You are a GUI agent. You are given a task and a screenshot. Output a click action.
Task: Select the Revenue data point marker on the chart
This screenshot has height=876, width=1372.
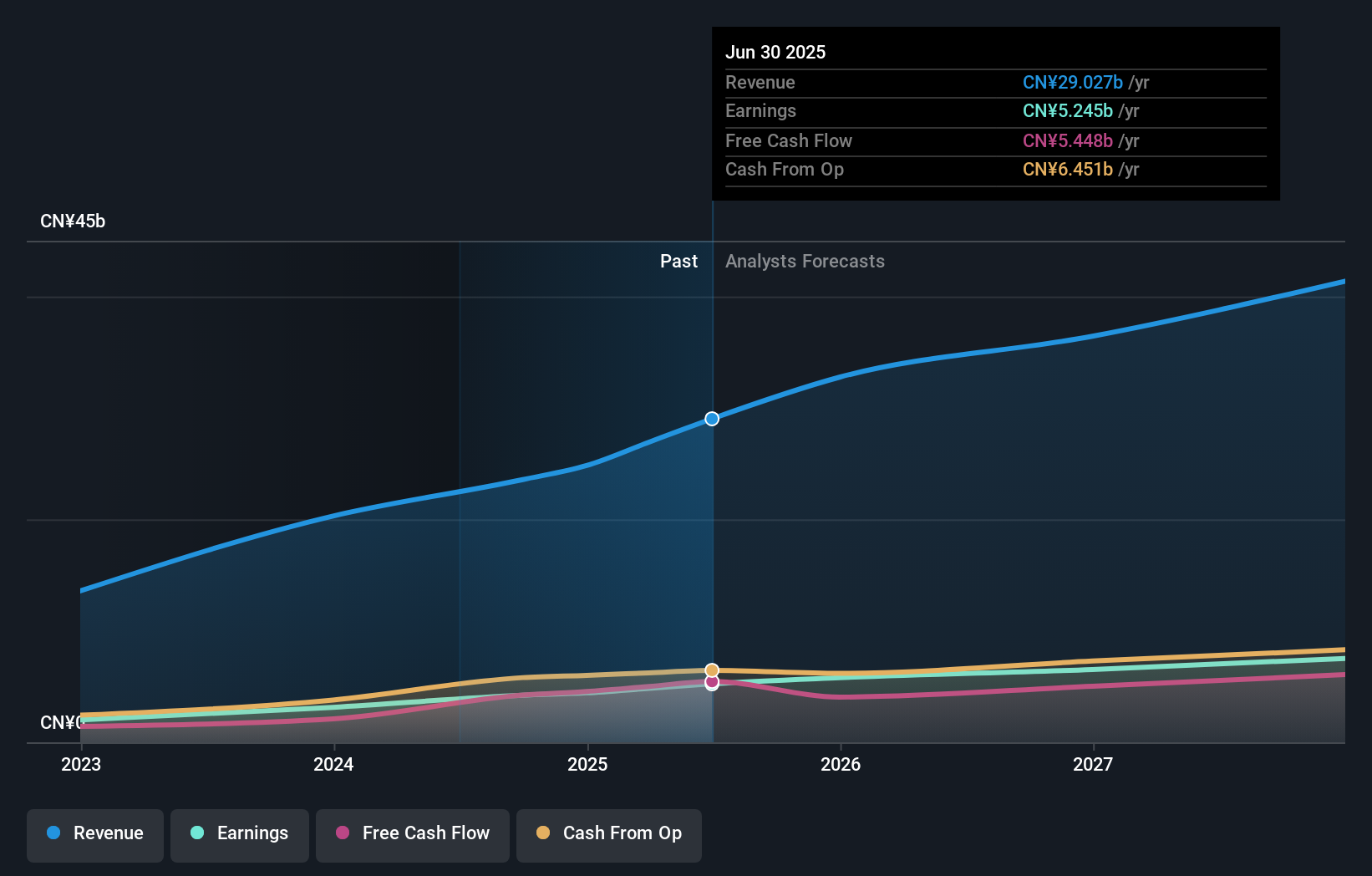712,419
